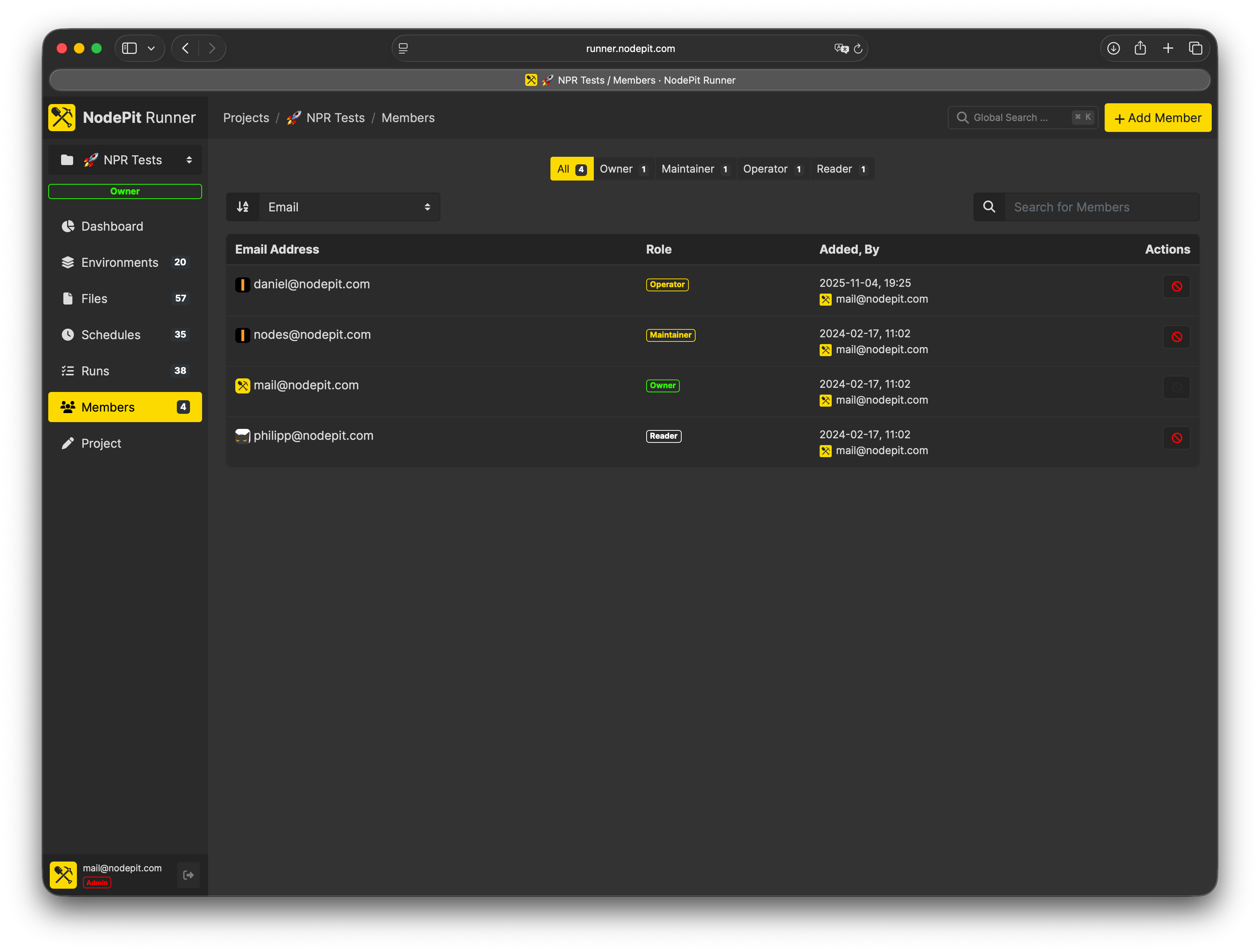Click the nodes@nodepit.com email address

[x=312, y=335]
